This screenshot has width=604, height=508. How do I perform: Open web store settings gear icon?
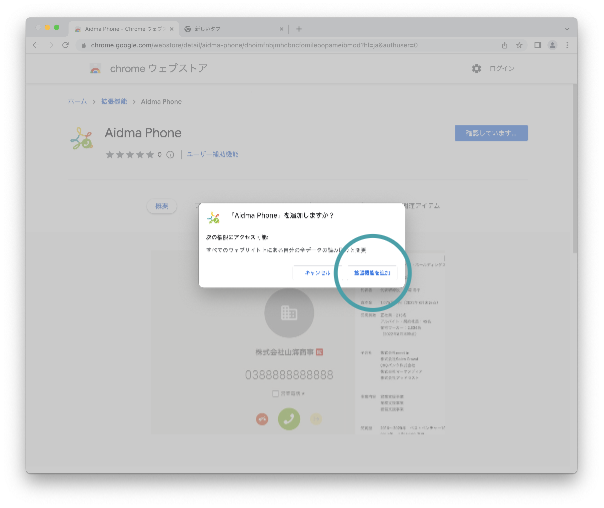click(x=476, y=69)
